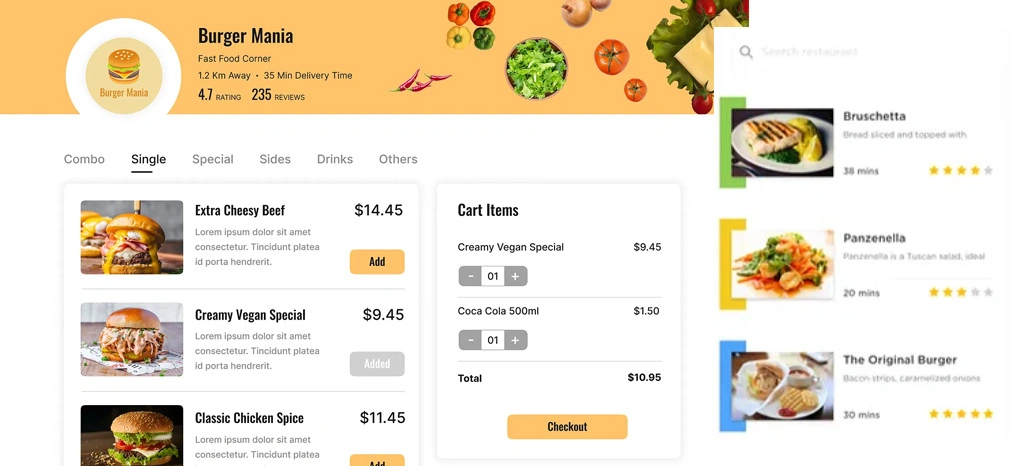Open The Original Burger listing image
Screen dimensions: 1026x466
[782, 387]
